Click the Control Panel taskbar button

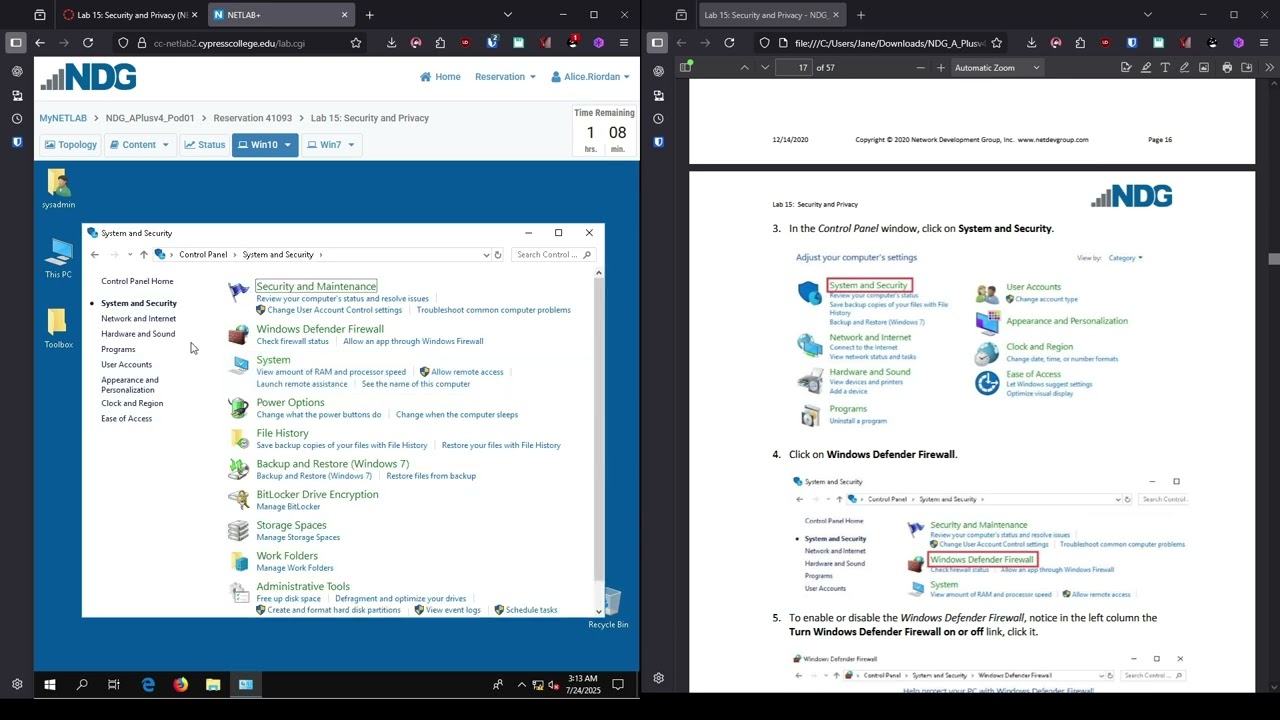245,685
